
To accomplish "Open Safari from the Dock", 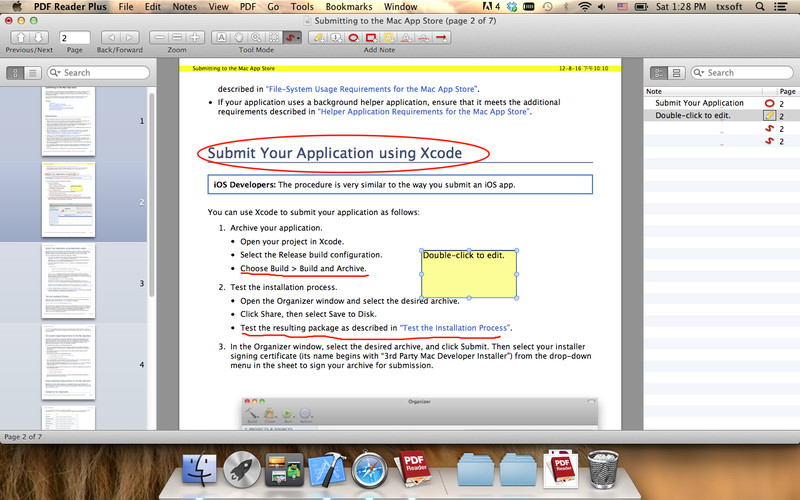I will [x=369, y=469].
